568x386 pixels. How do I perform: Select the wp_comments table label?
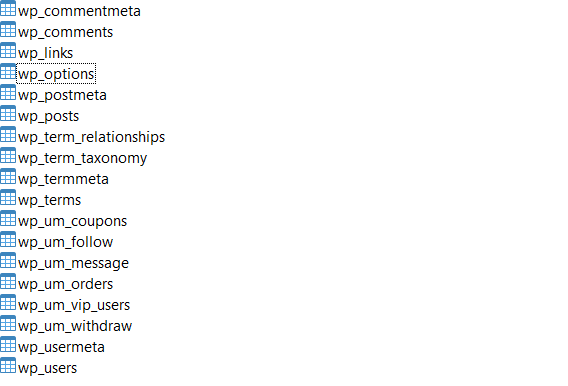coord(66,32)
